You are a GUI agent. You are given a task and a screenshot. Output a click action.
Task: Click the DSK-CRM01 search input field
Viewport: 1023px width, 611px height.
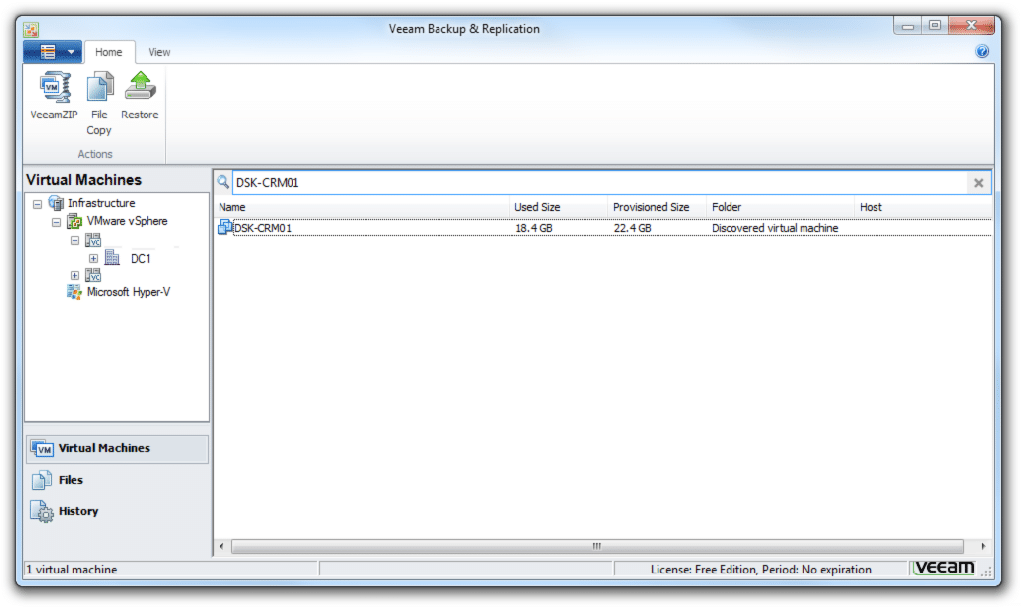pos(600,183)
